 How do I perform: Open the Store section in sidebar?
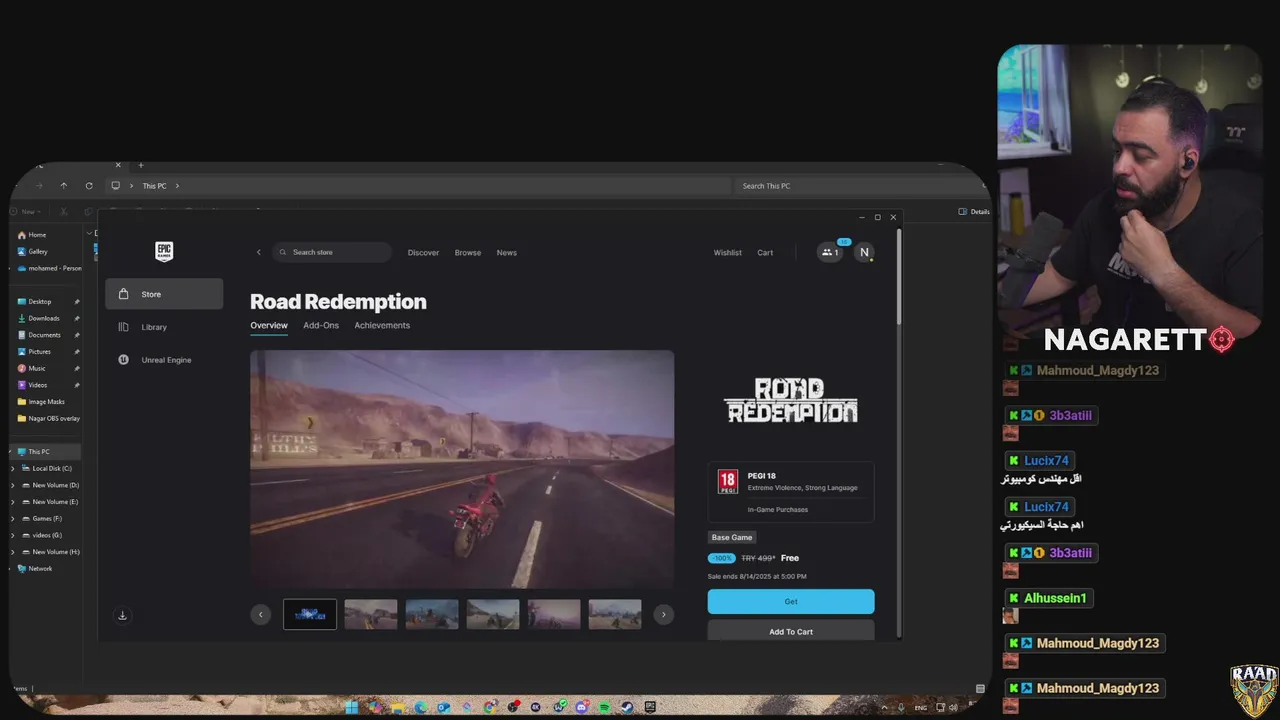coord(164,294)
